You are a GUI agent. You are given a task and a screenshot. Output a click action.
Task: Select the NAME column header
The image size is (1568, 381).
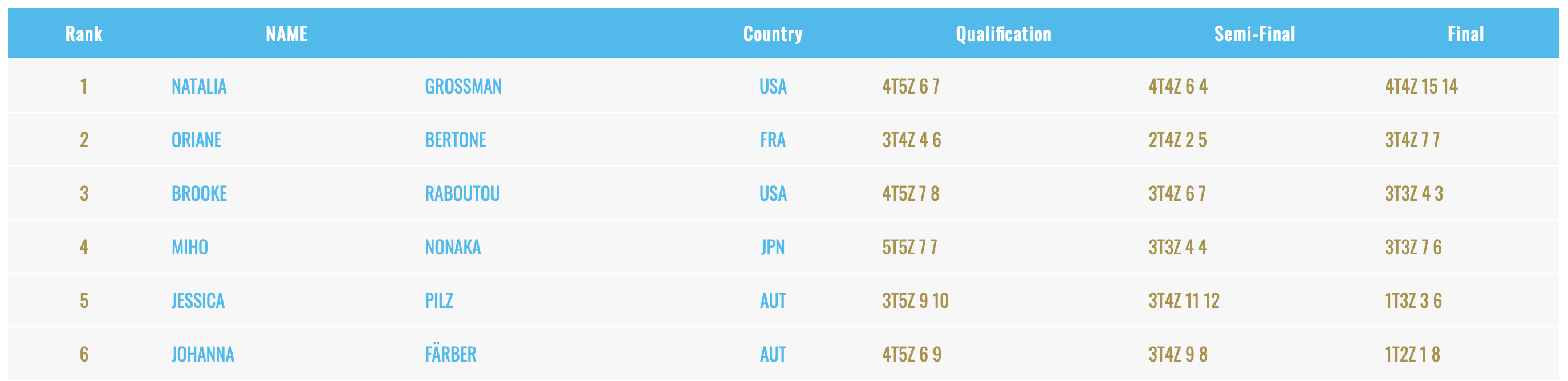pos(287,34)
